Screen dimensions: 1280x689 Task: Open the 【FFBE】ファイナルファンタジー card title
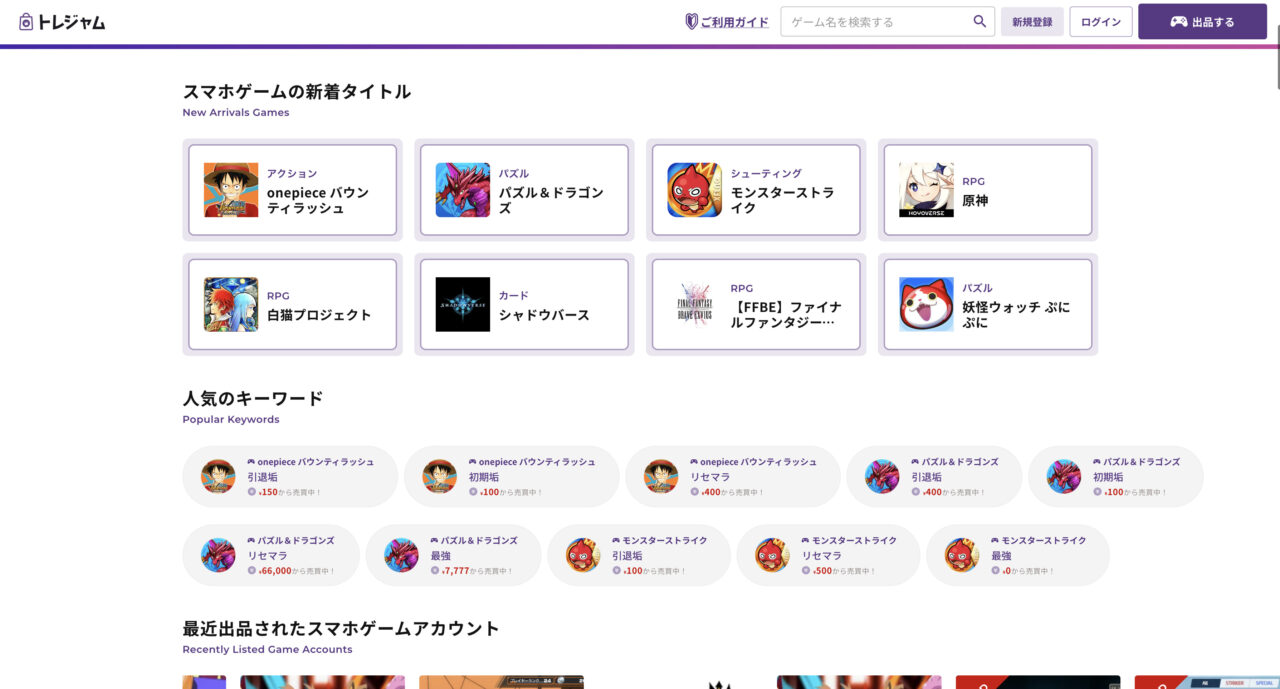(x=786, y=314)
